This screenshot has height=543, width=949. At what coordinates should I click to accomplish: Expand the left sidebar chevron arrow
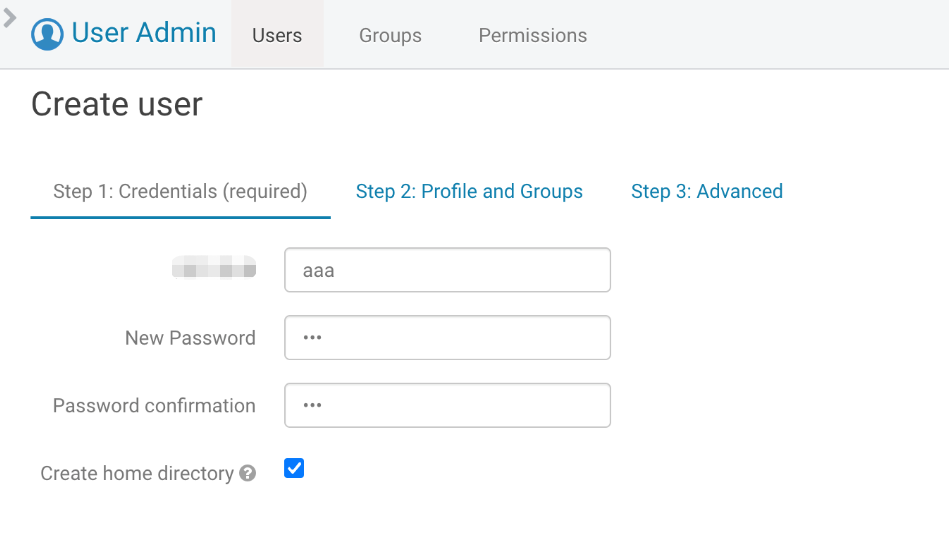point(10,18)
